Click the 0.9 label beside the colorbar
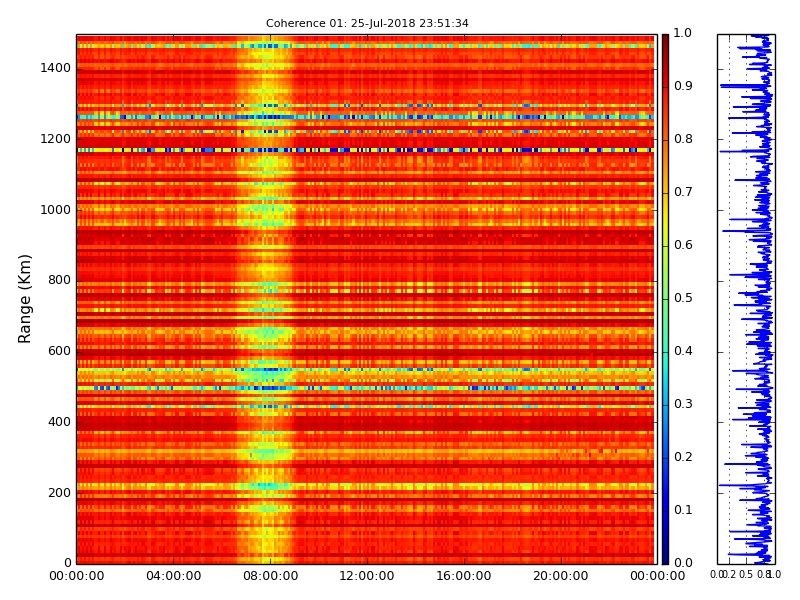This screenshot has height=600, width=800. pos(683,86)
